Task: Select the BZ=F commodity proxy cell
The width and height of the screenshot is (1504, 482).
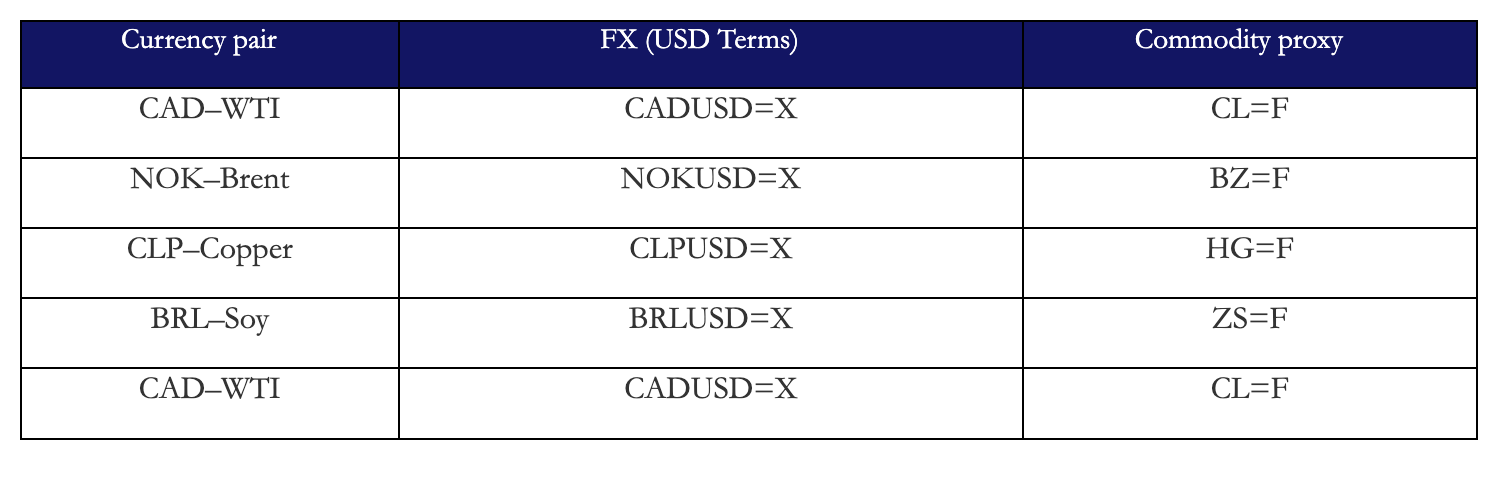Action: click(1248, 179)
